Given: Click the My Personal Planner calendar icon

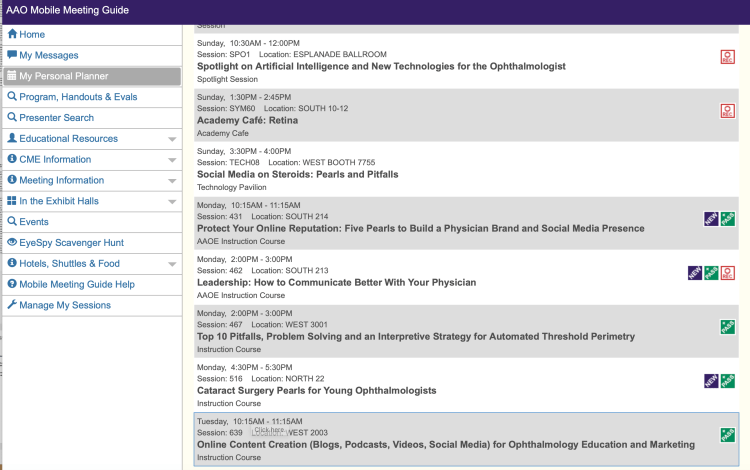Looking at the screenshot, I should click(x=12, y=76).
